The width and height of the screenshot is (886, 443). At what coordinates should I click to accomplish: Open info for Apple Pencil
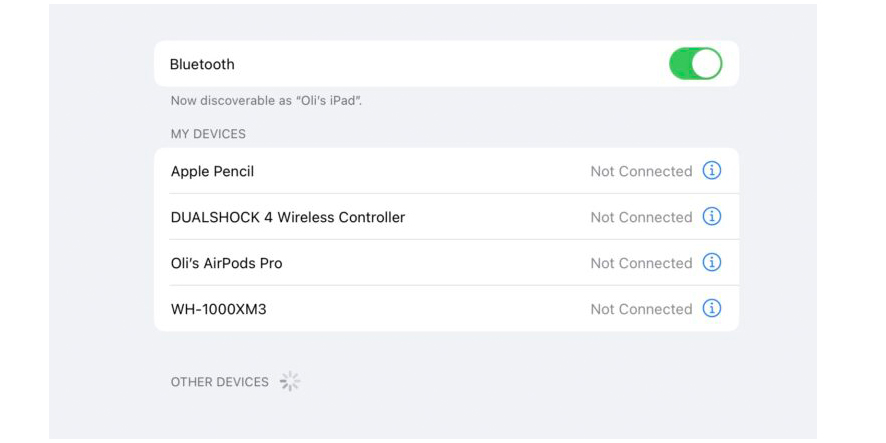pos(711,170)
